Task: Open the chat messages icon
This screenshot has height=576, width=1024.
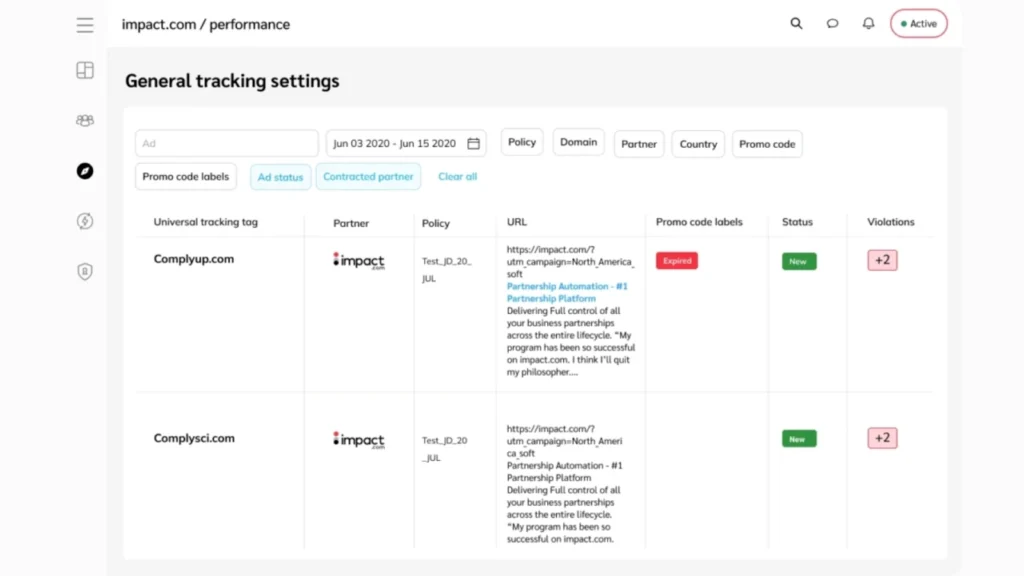Action: pyautogui.click(x=832, y=23)
